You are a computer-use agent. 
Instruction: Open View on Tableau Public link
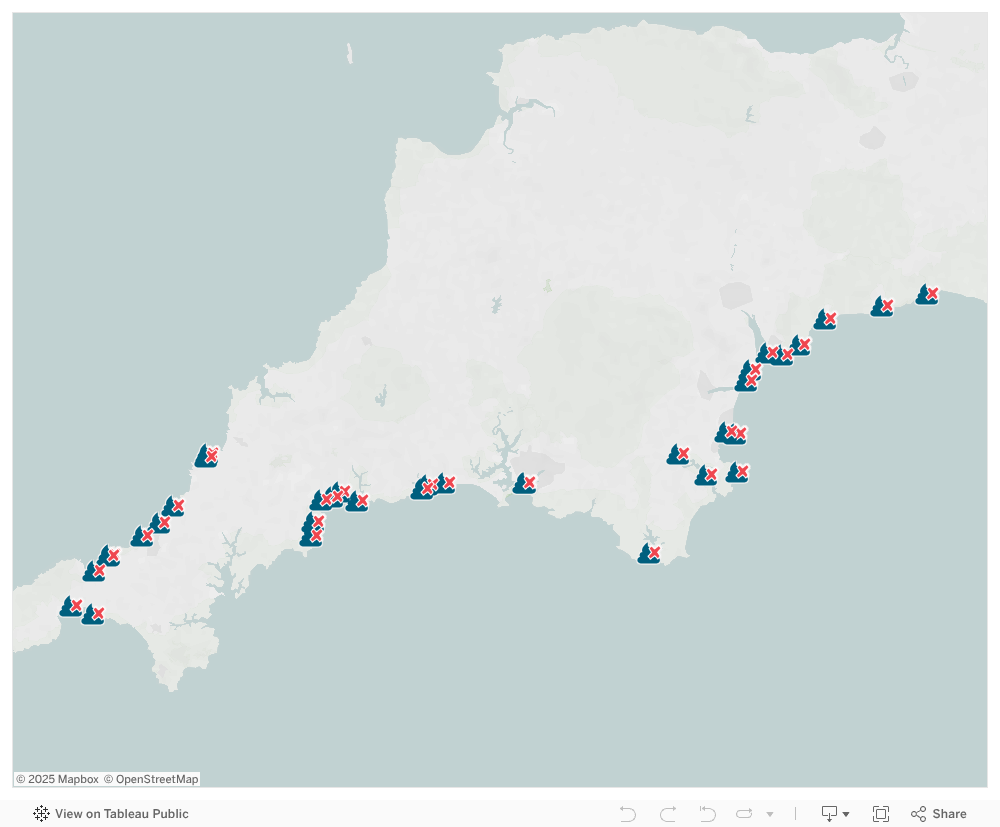point(121,814)
